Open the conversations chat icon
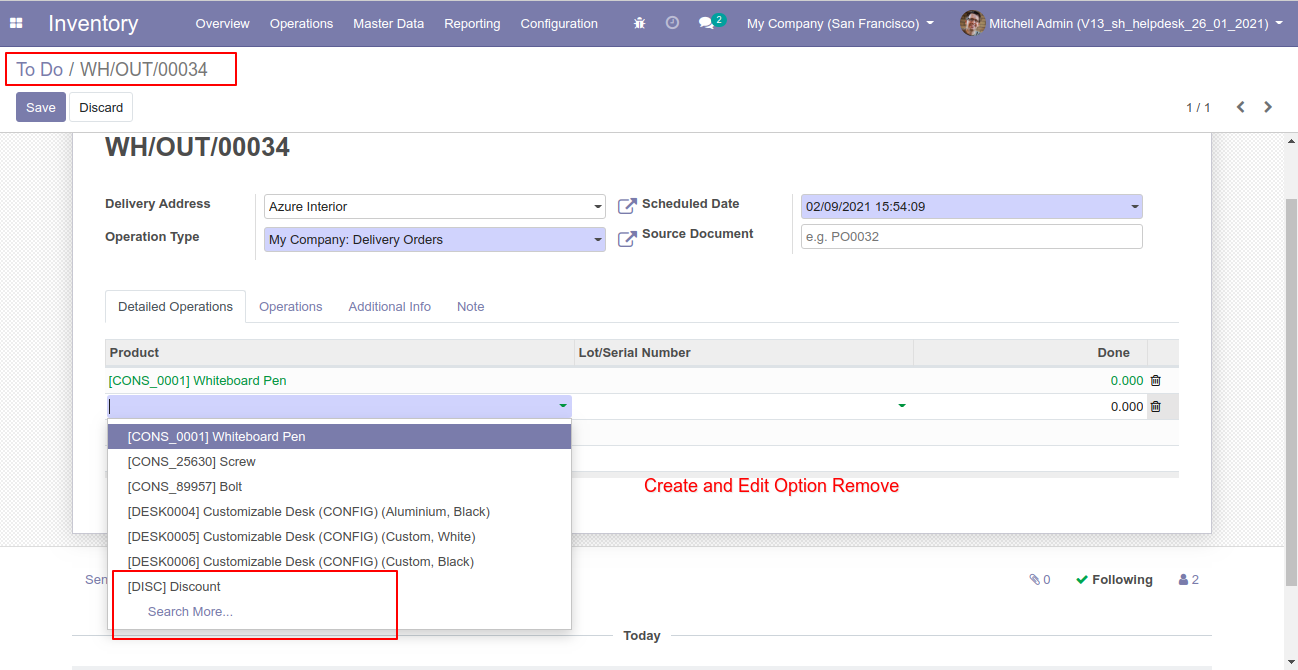This screenshot has height=670, width=1298. tap(708, 23)
